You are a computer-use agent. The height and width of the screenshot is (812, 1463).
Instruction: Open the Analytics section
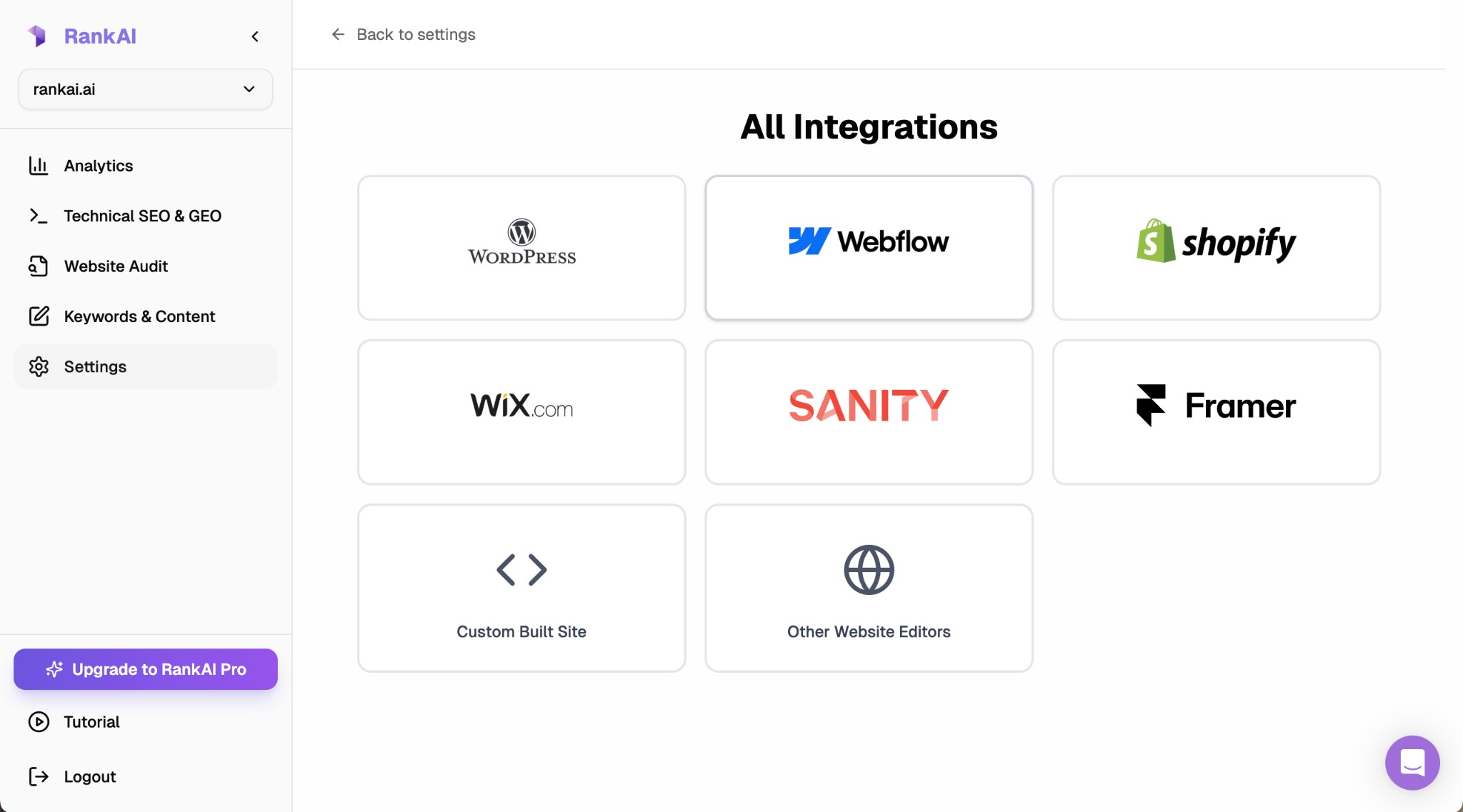click(98, 166)
